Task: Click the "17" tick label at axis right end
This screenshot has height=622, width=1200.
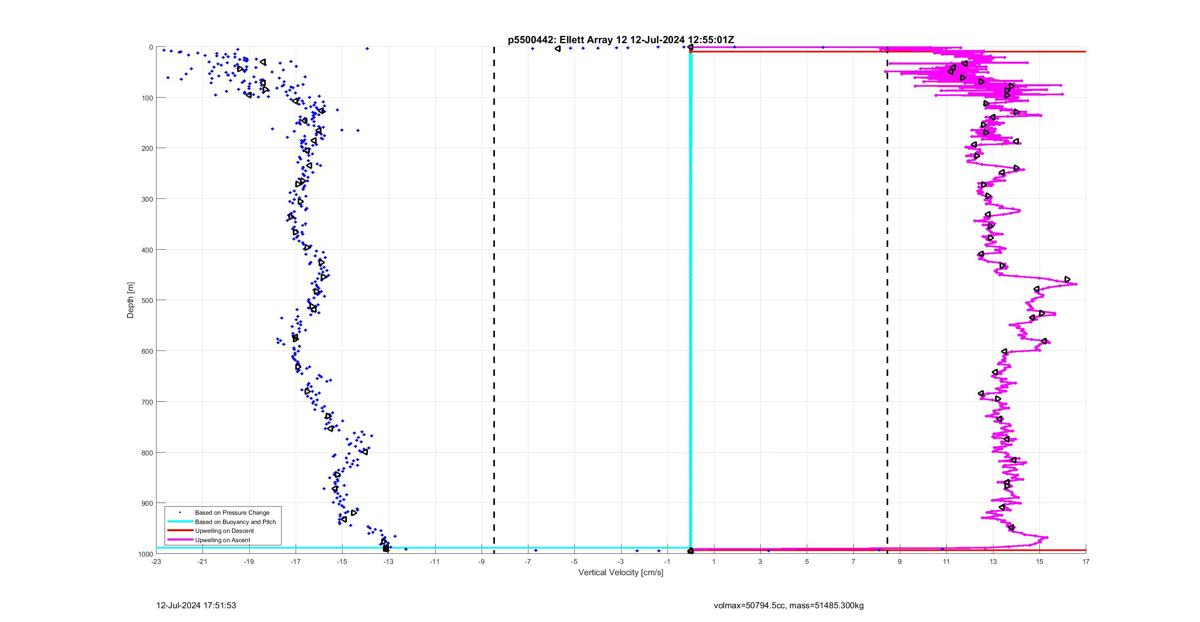Action: [1086, 561]
